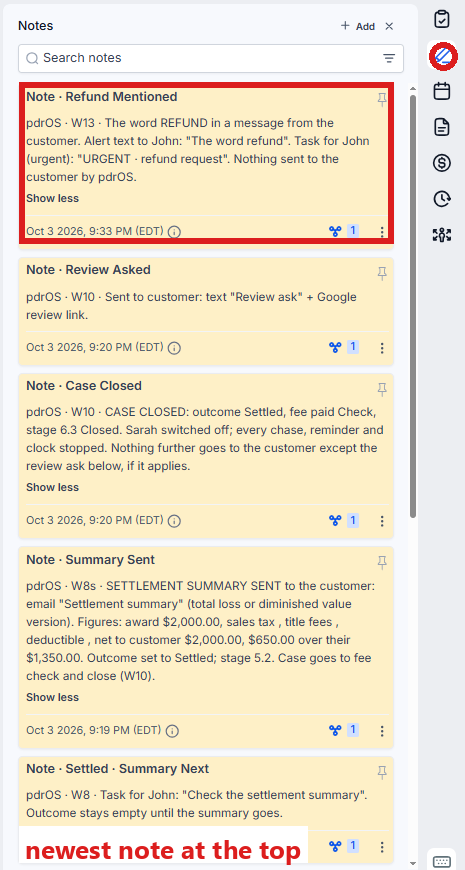Open the tasks clipboard icon in sidebar
This screenshot has height=870, width=465.
point(442,19)
